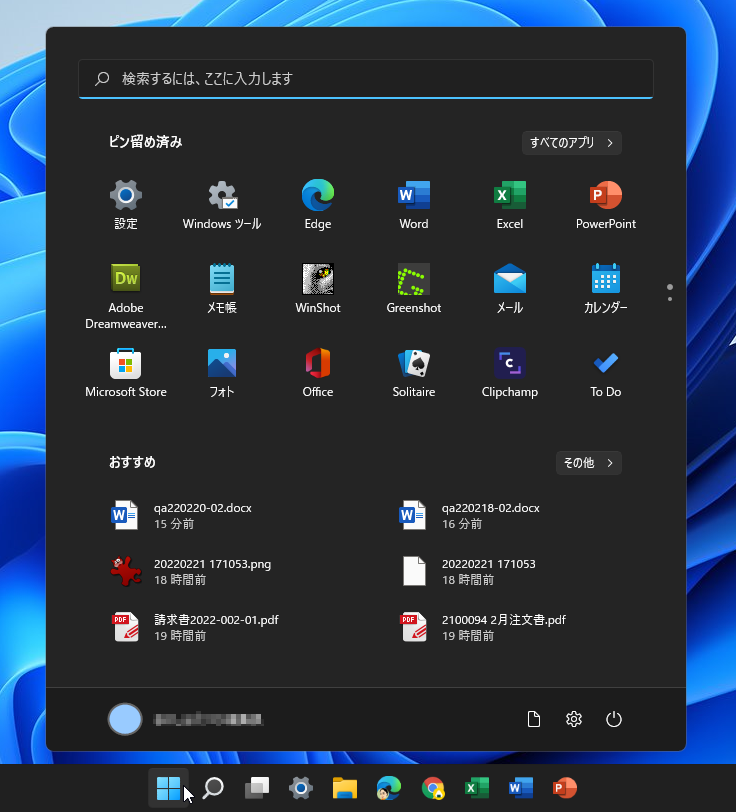Screen dimensions: 736x812
Task: Click すべてのアプリ button
Action: coord(572,142)
